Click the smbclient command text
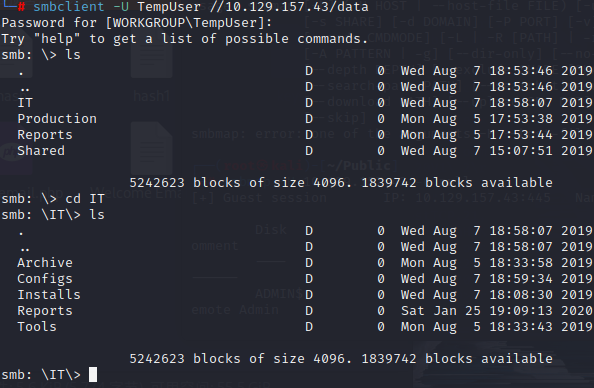The image size is (594, 388). [68, 6]
